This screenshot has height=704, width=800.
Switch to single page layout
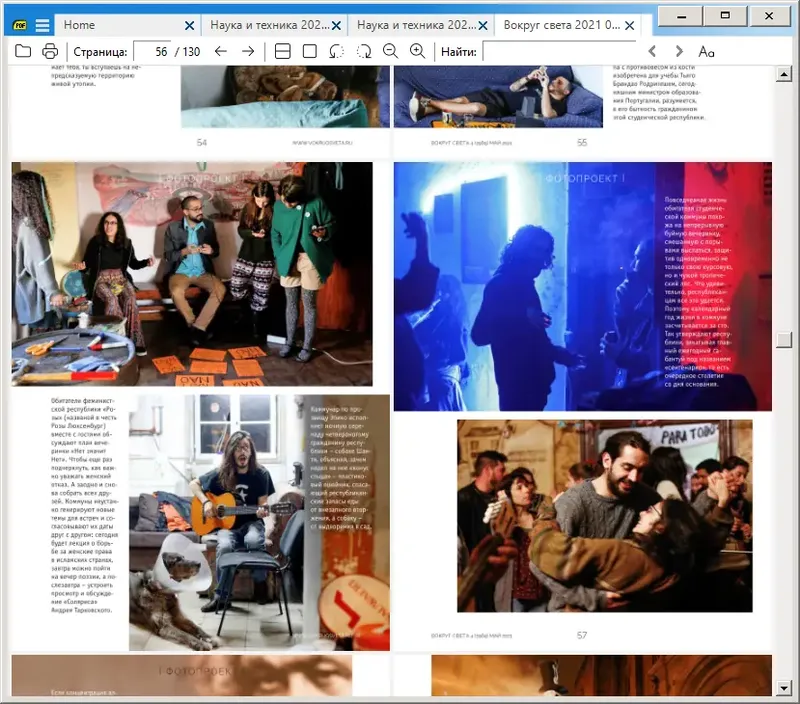point(310,51)
